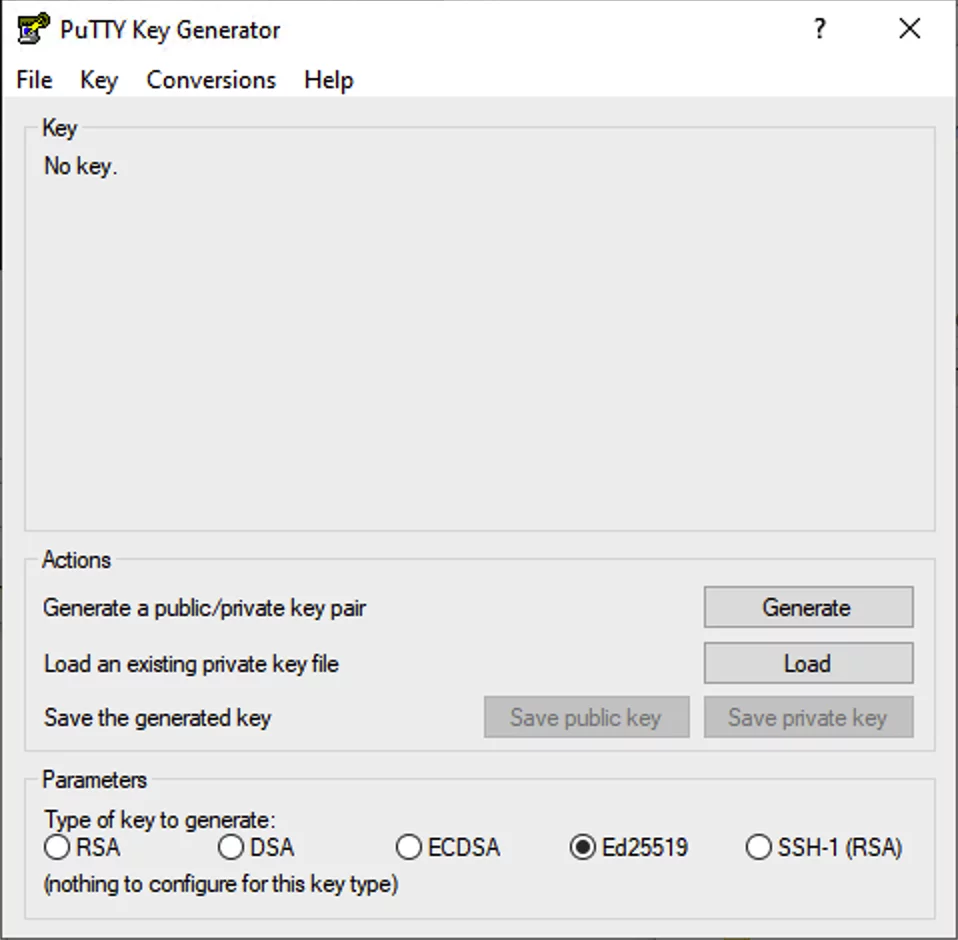Click the 'nothing to configure' note text
Screen dimensions: 958x940
click(221, 884)
